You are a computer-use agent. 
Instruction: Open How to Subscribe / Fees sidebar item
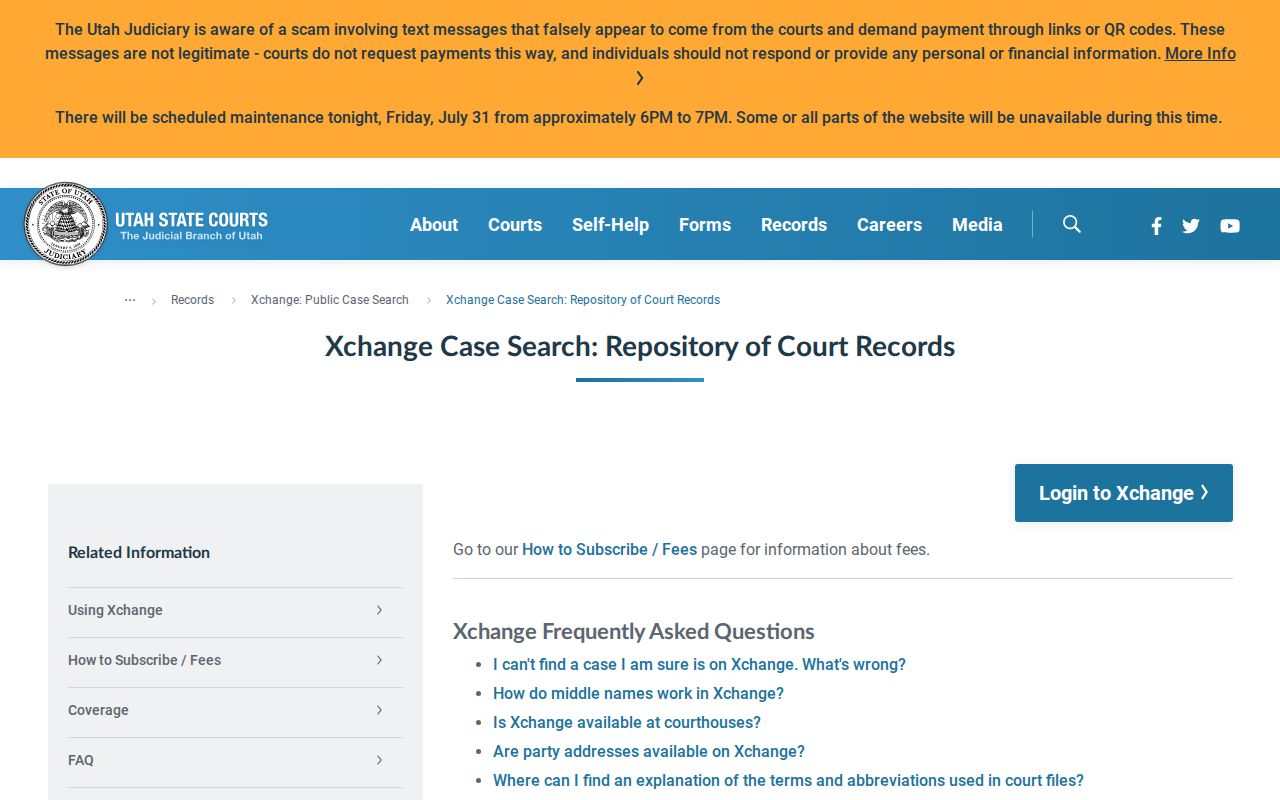[235, 660]
